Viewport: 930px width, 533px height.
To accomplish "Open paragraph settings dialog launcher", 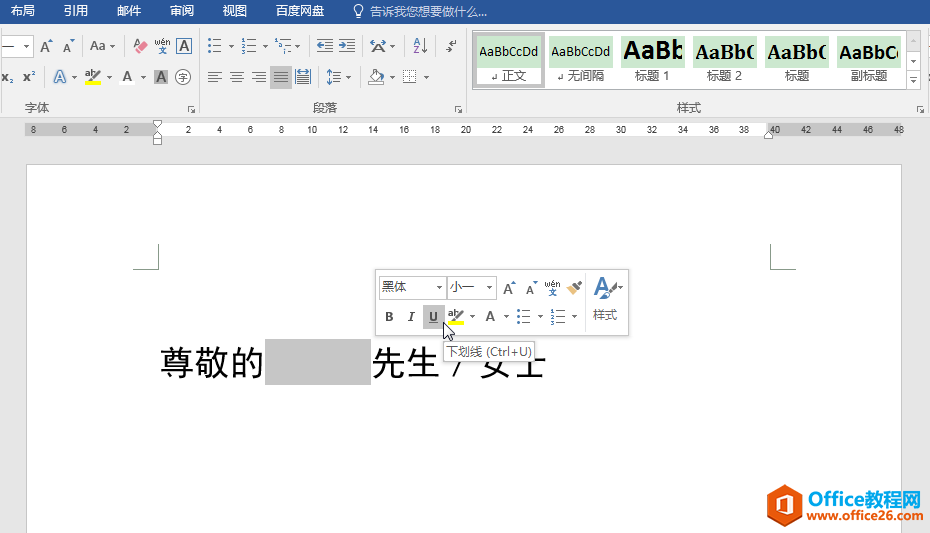I will tap(458, 109).
